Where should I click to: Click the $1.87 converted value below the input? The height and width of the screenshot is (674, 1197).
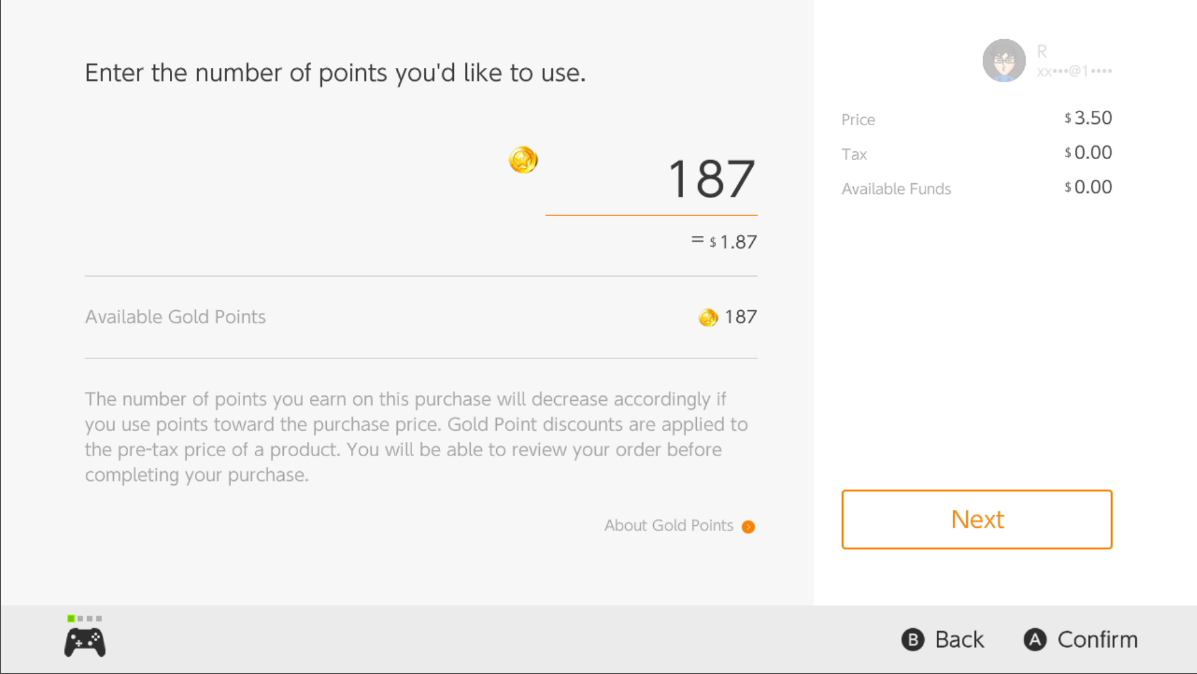pyautogui.click(x=732, y=242)
